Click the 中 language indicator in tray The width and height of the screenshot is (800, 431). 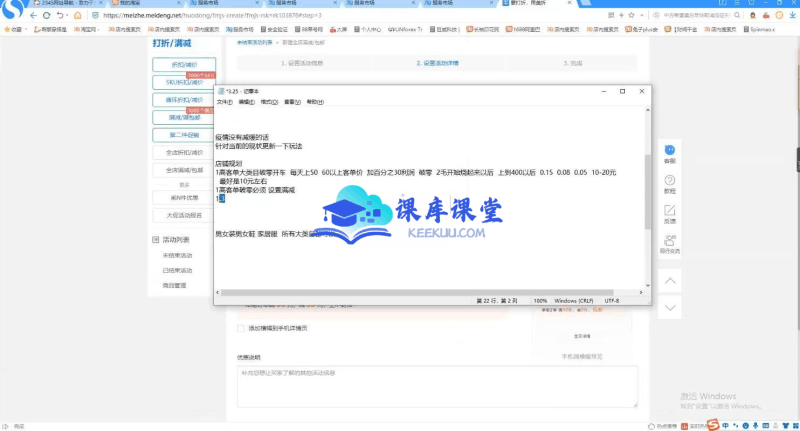coord(725,425)
